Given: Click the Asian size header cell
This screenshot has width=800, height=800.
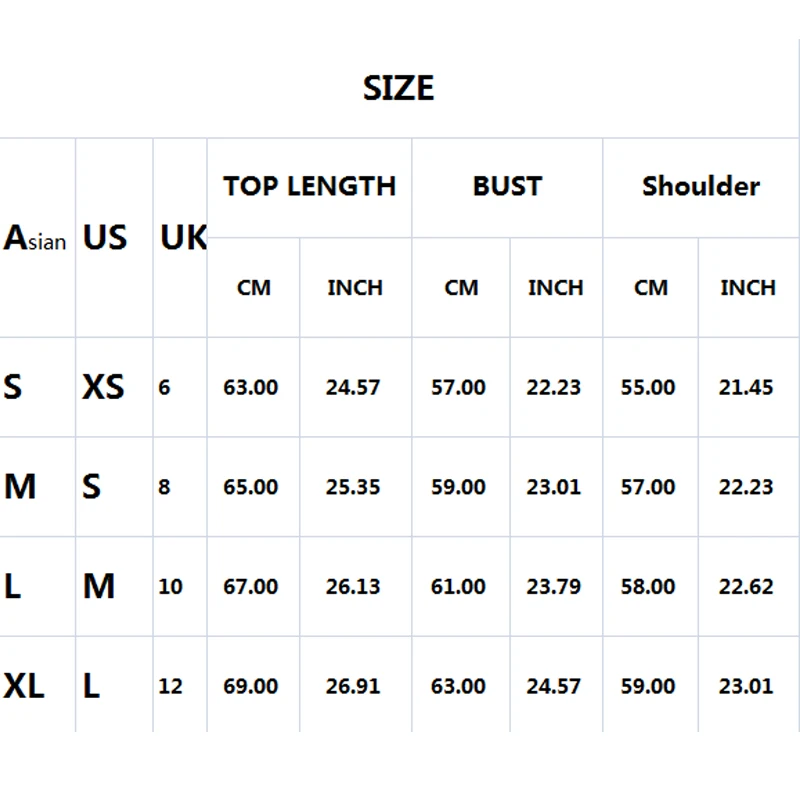Looking at the screenshot, I should [35, 239].
